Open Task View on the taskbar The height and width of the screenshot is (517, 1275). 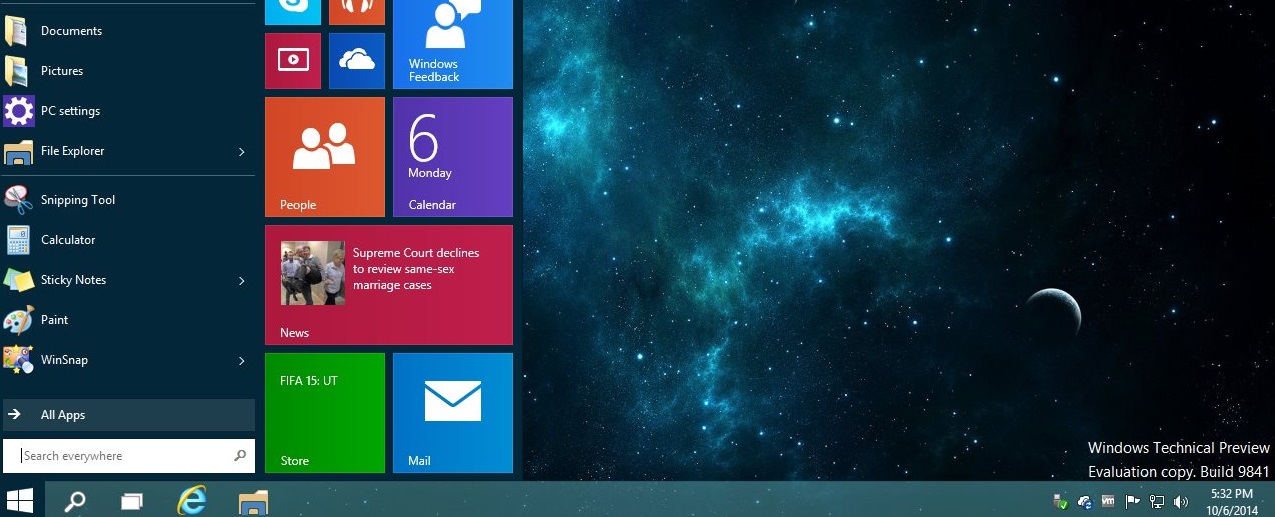132,500
